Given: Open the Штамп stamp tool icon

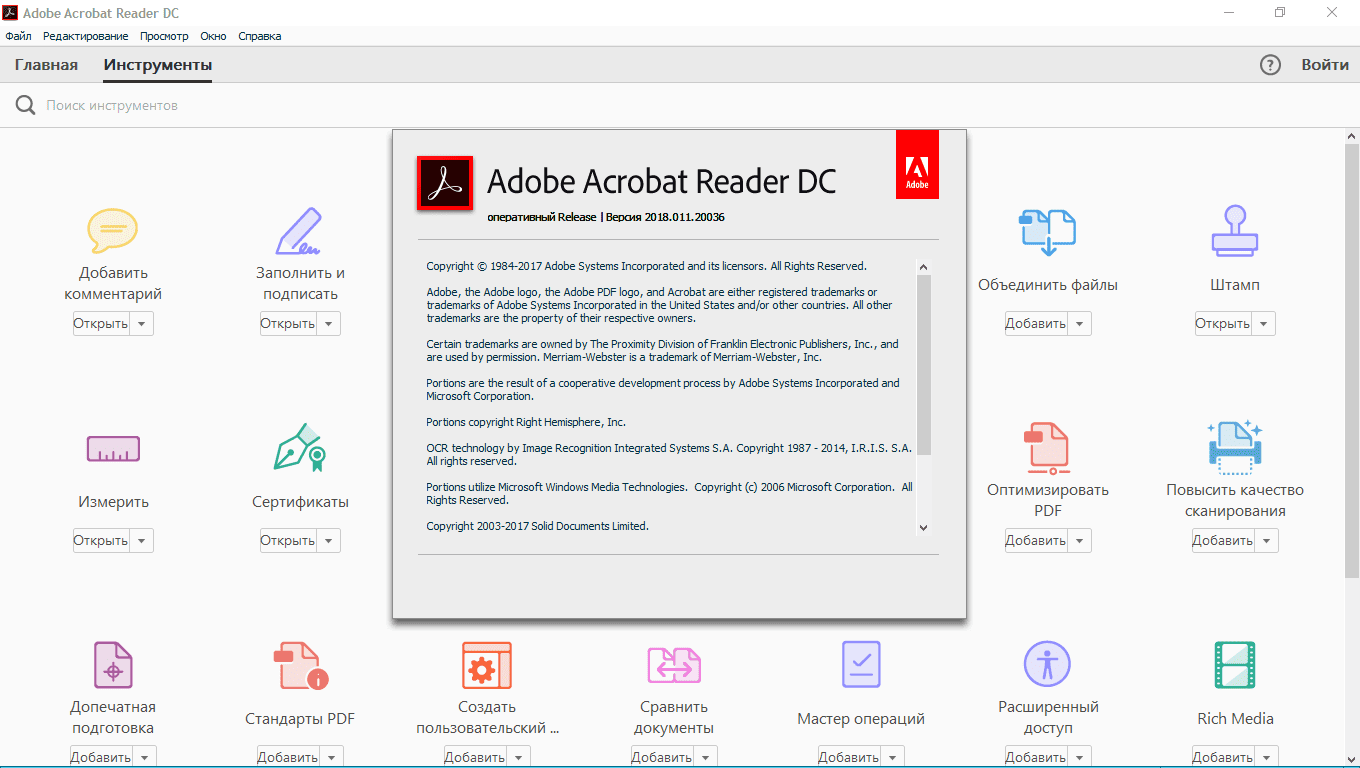Looking at the screenshot, I should tap(1234, 232).
